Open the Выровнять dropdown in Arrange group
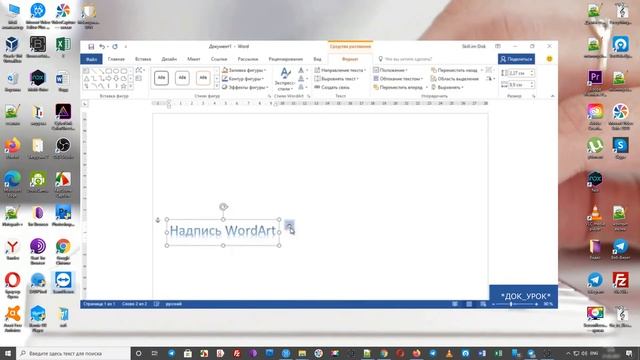The width and height of the screenshot is (640, 360). 447,87
